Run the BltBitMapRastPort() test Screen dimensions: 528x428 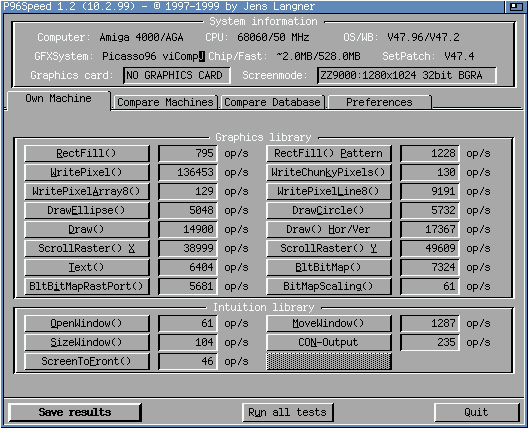(x=87, y=287)
